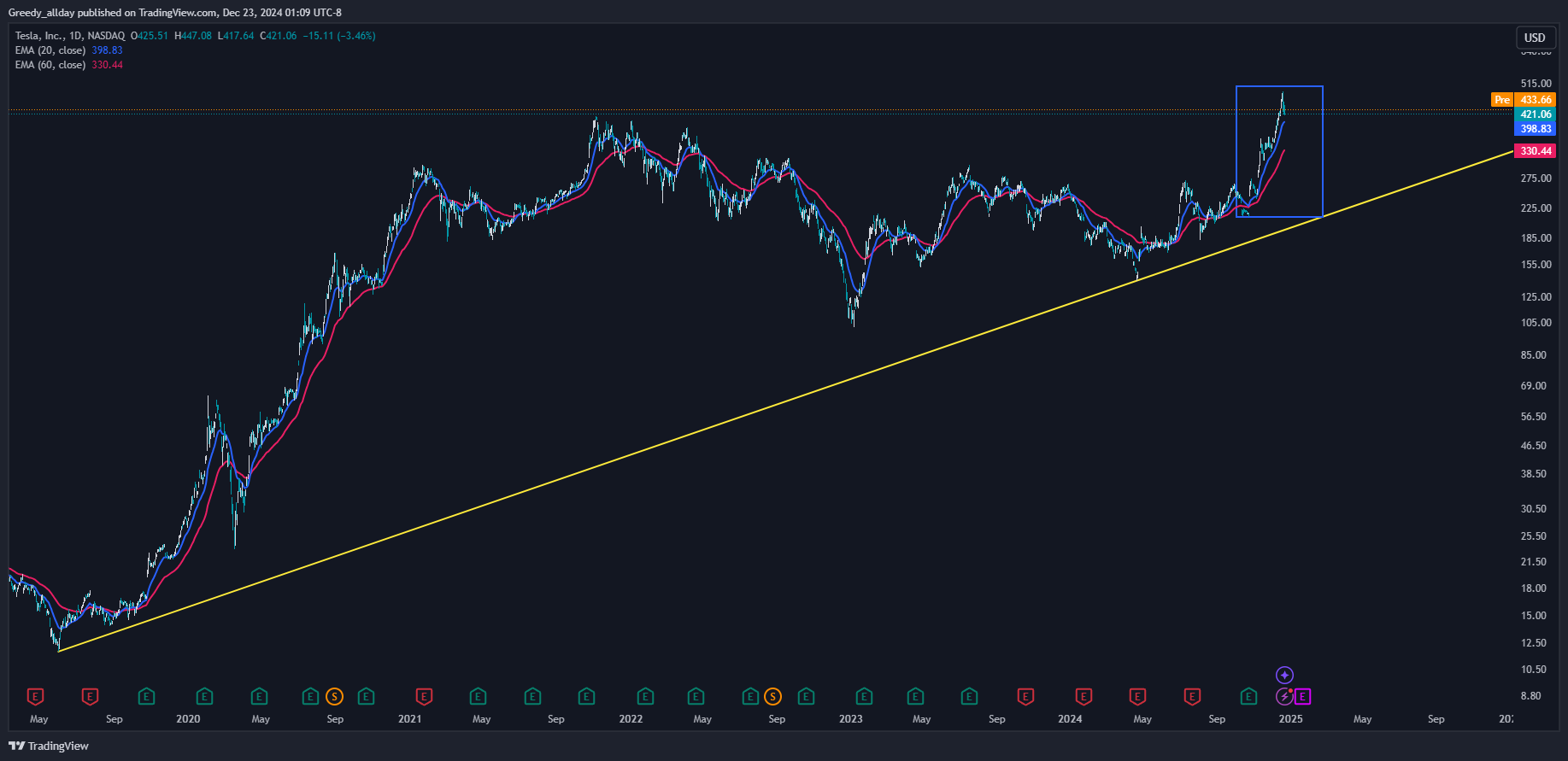Click red earnings marker between Sep 2023 and 2024
This screenshot has width=1568, height=761.
(1025, 697)
